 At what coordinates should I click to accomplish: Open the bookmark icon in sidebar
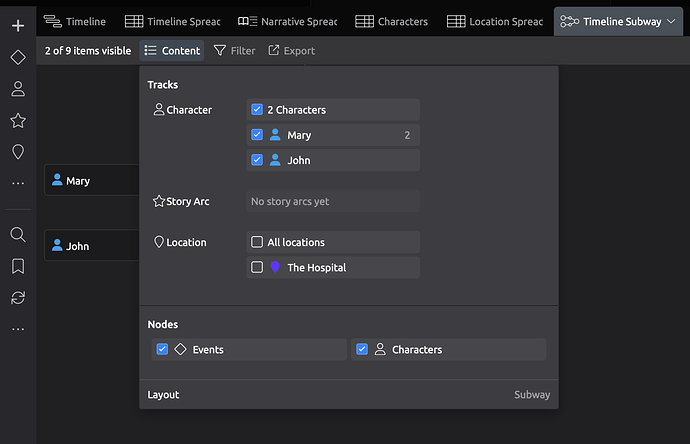(17, 266)
